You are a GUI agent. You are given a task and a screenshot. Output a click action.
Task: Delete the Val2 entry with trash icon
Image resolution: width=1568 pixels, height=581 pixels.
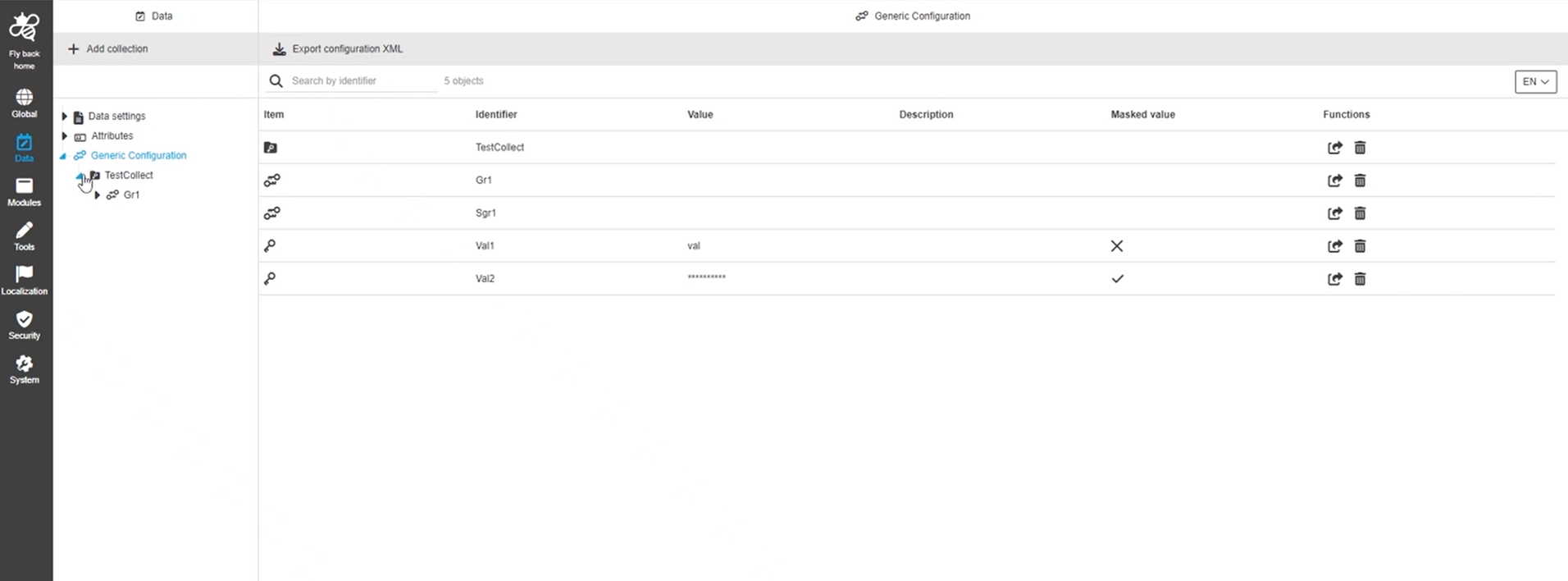(x=1360, y=279)
